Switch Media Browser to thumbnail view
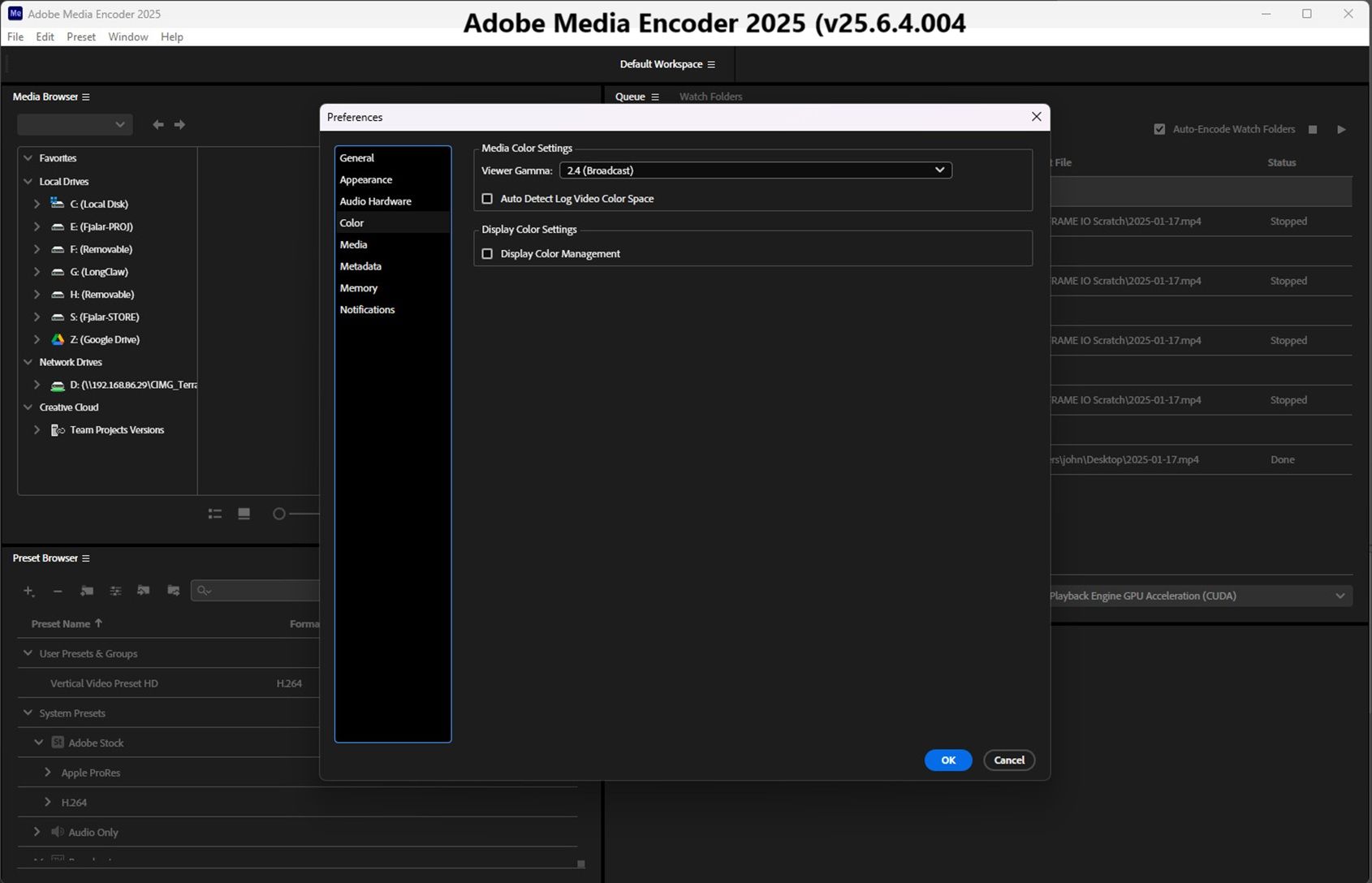The image size is (1372, 883). coord(244,514)
